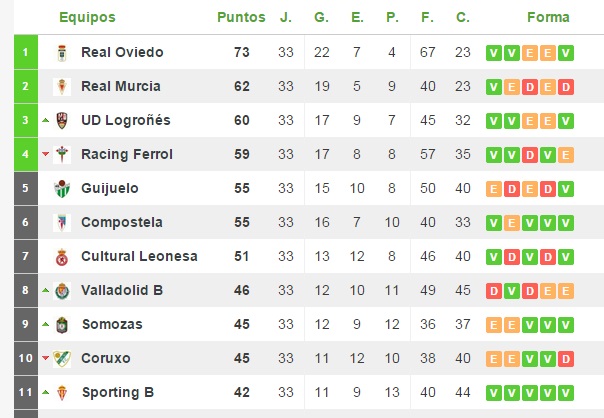Click the Coruxo club crest
The image size is (604, 418).
click(x=62, y=359)
